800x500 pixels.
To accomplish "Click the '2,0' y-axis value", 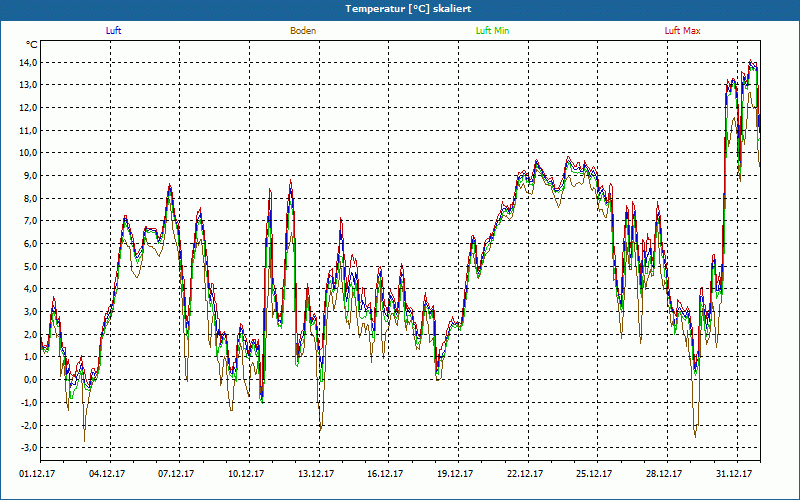I will 30,334.
